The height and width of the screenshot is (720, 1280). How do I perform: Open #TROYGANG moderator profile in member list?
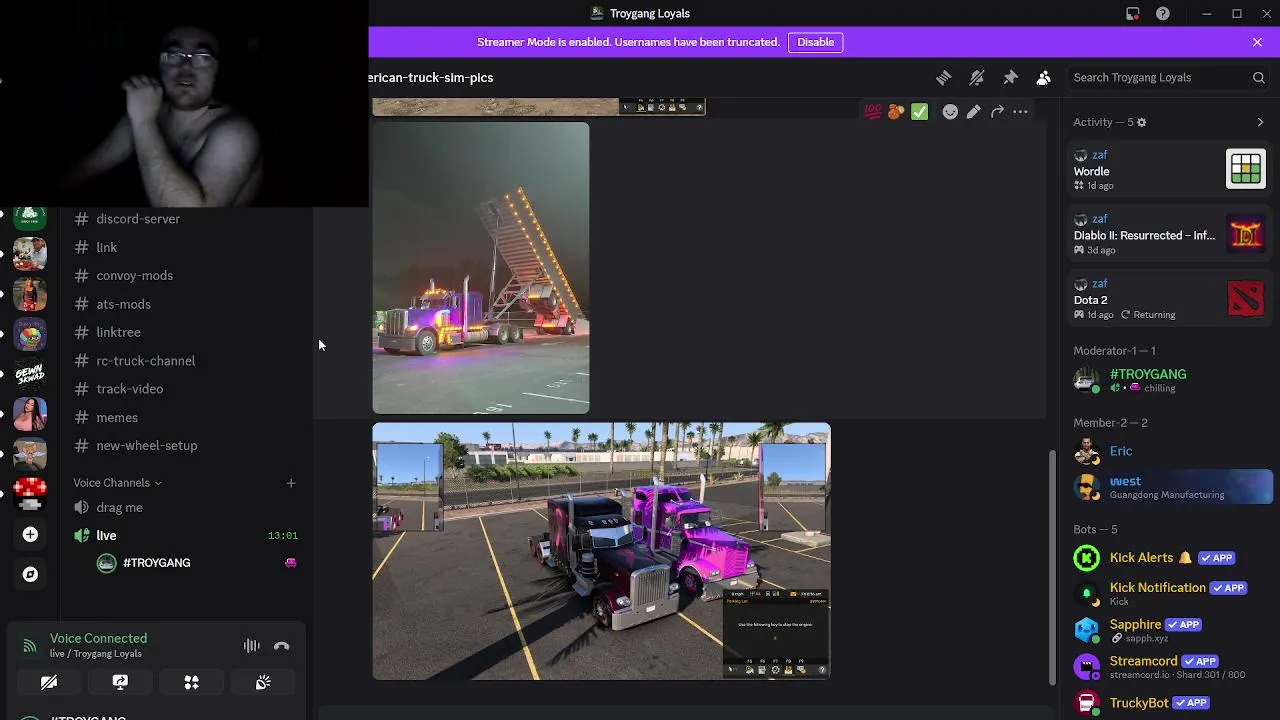(x=1170, y=380)
